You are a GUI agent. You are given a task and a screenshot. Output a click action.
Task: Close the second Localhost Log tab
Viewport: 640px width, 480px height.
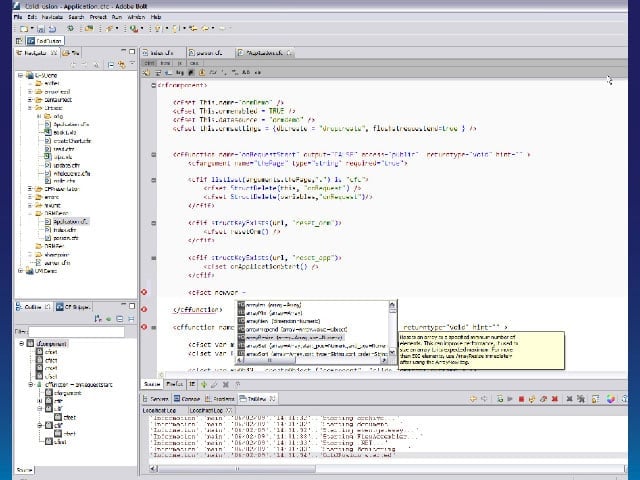pyautogui.click(x=229, y=410)
